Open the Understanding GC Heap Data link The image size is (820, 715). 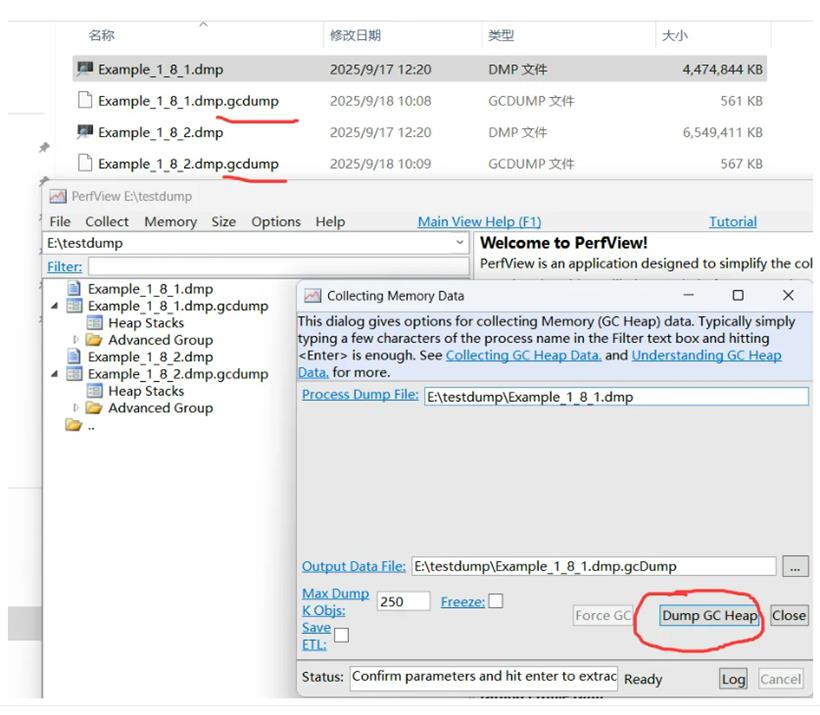(707, 355)
